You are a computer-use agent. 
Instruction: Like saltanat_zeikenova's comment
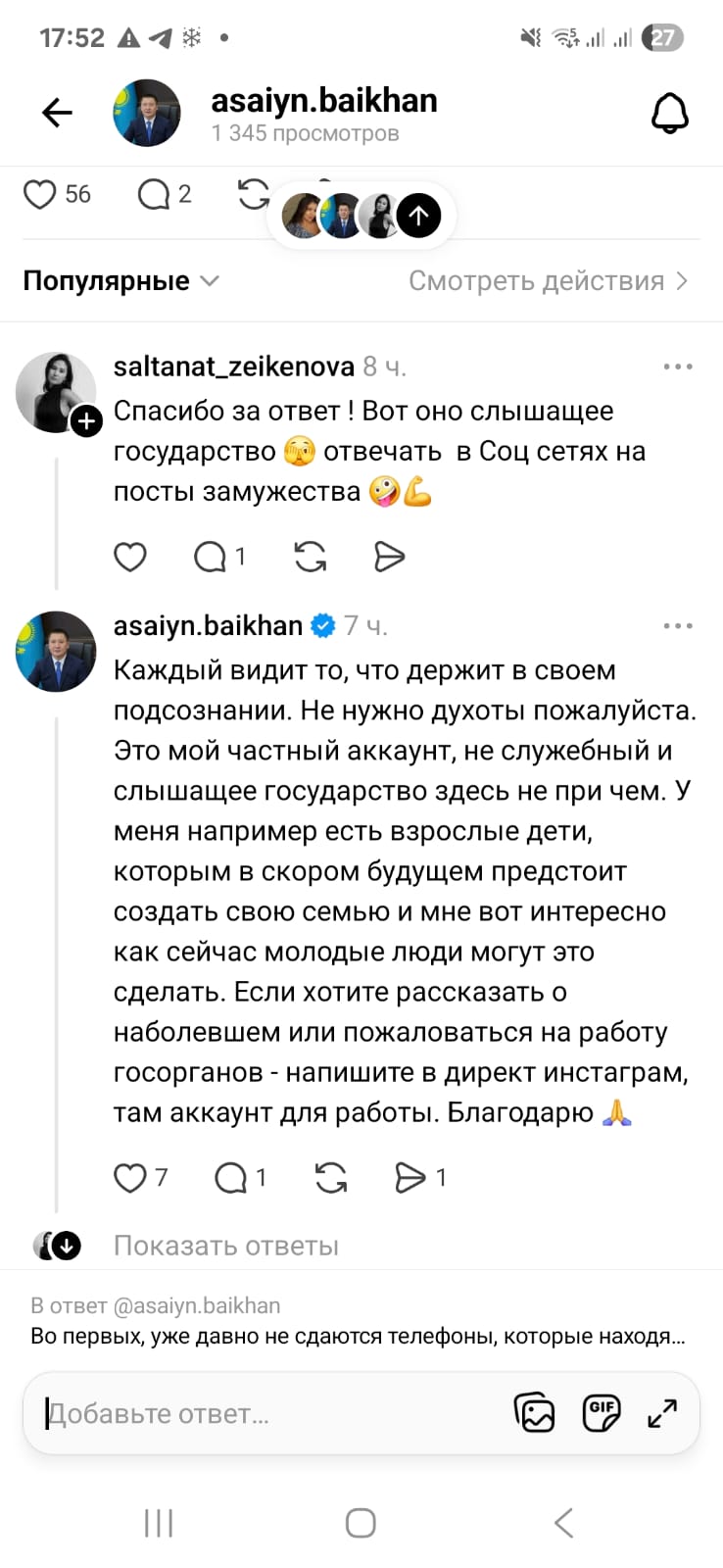point(130,557)
